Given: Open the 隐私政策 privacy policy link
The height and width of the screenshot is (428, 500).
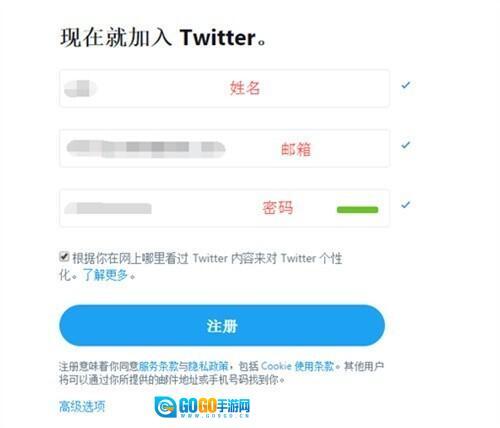Looking at the screenshot, I should (208, 366).
